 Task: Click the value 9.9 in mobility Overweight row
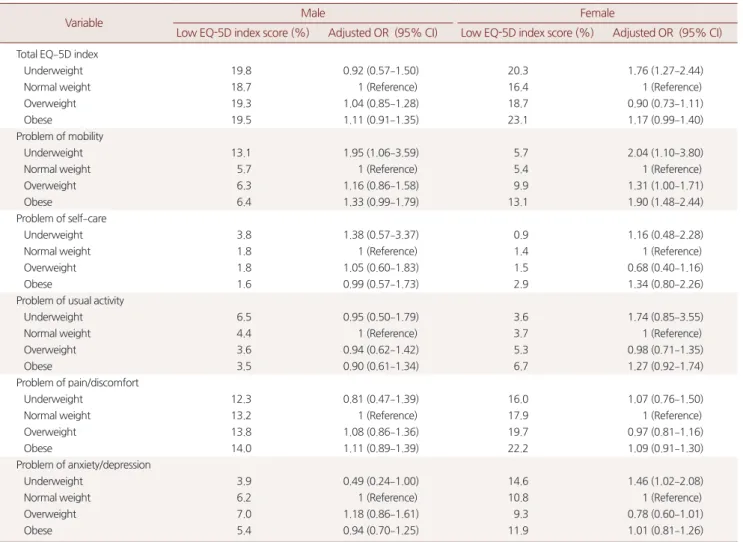click(521, 186)
